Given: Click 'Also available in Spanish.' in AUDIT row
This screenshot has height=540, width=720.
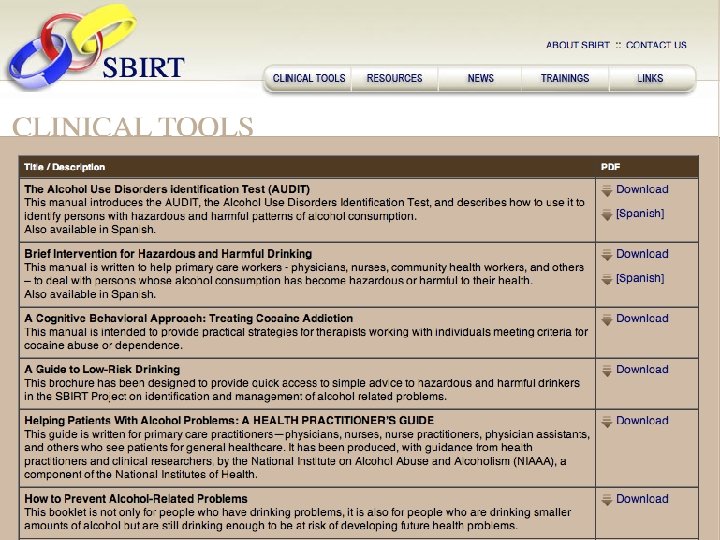Looking at the screenshot, I should point(90,230).
